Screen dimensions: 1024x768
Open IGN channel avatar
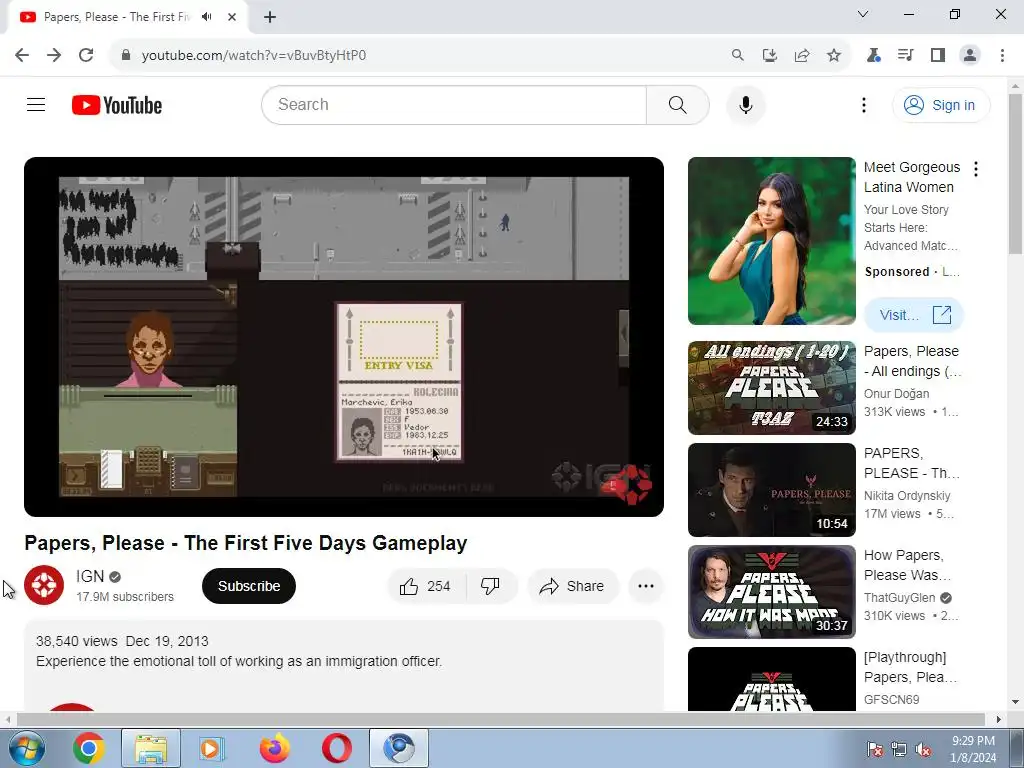coord(44,585)
